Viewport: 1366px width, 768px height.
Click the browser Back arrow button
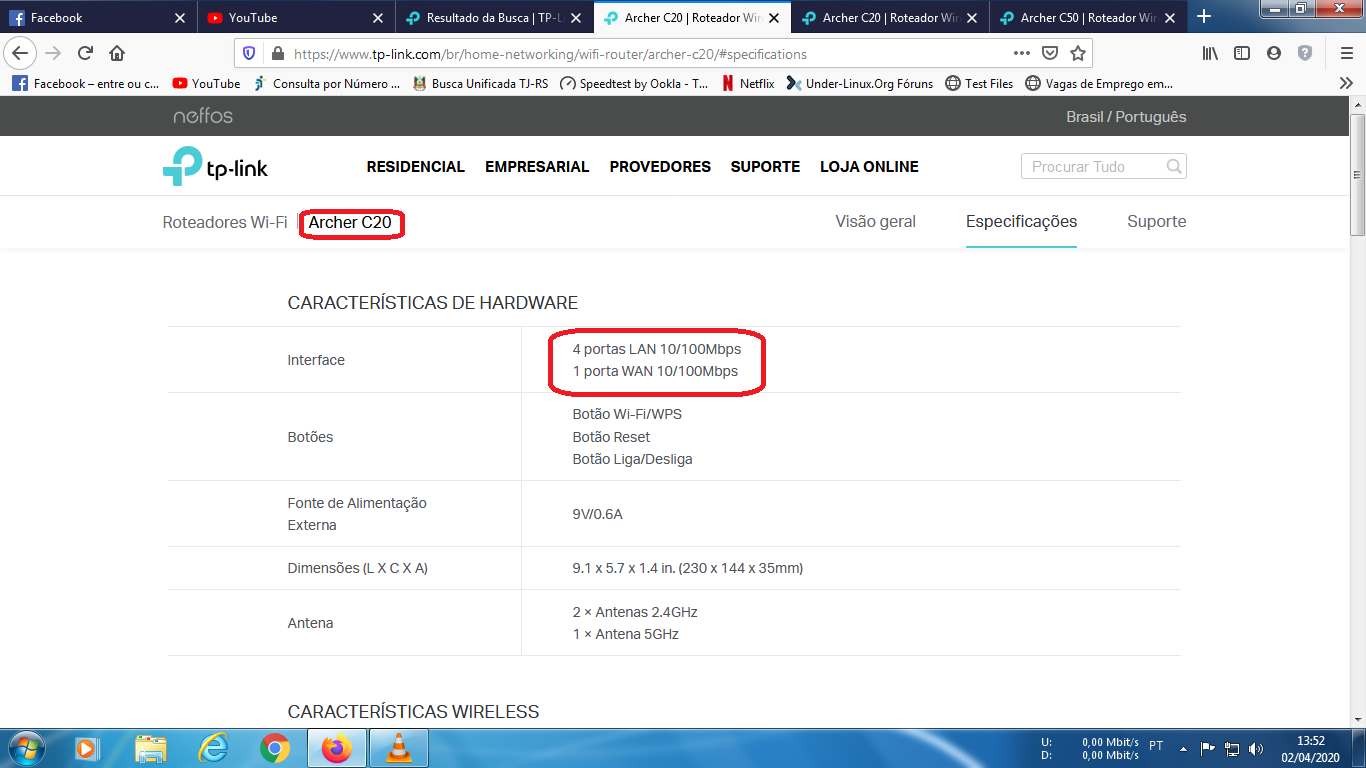tap(20, 53)
